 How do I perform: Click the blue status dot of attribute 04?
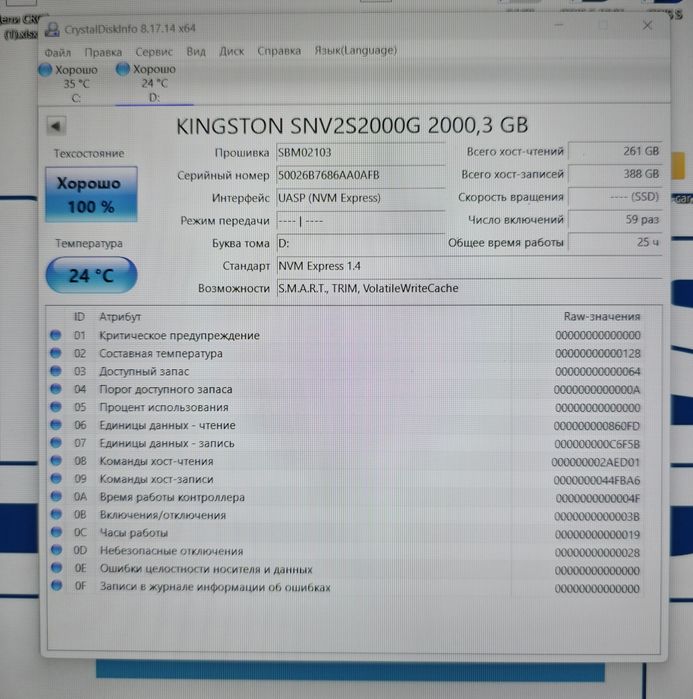click(x=56, y=389)
